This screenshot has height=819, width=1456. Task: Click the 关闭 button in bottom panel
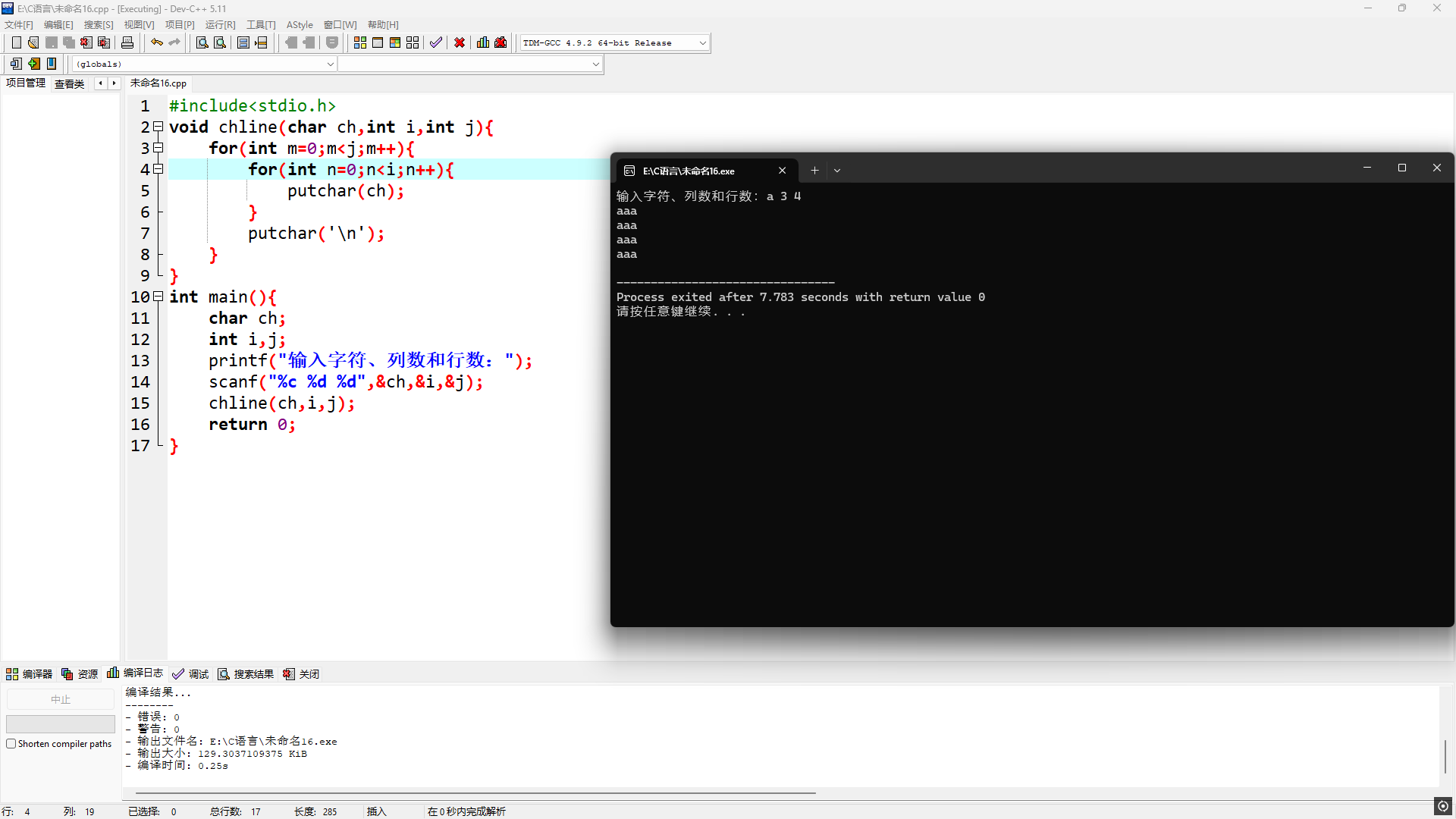pos(302,673)
